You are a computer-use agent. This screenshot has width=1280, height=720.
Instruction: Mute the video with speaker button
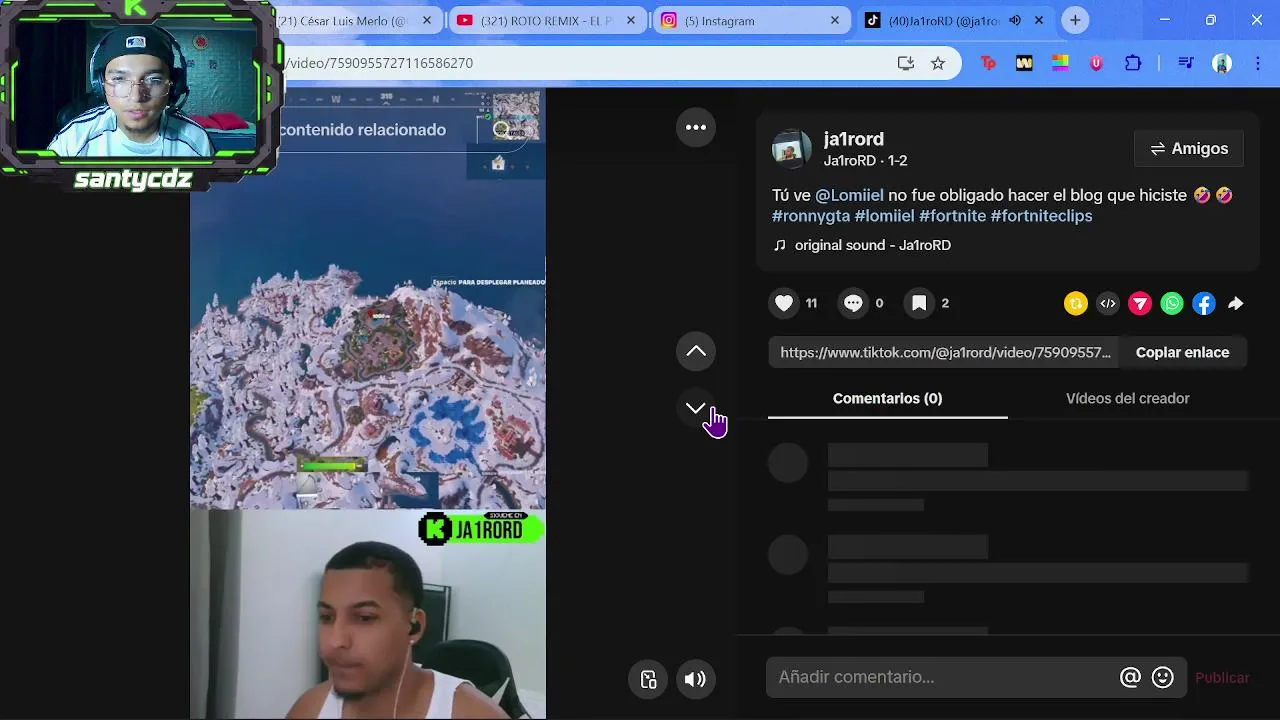click(x=695, y=679)
